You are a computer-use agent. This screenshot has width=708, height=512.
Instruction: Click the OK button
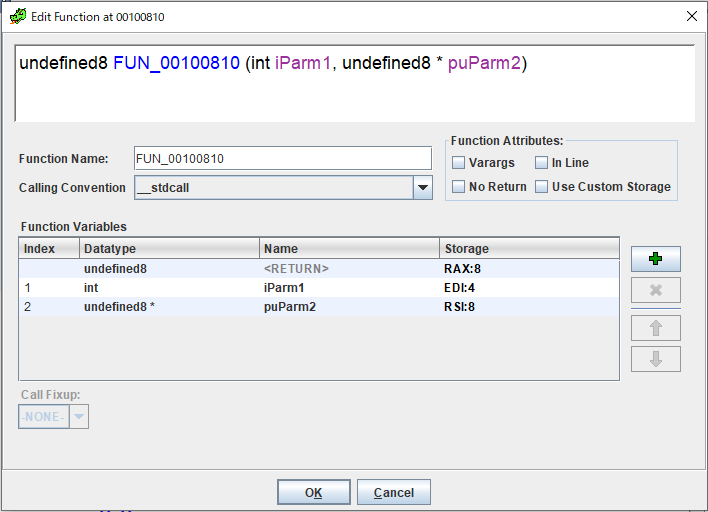[x=313, y=492]
